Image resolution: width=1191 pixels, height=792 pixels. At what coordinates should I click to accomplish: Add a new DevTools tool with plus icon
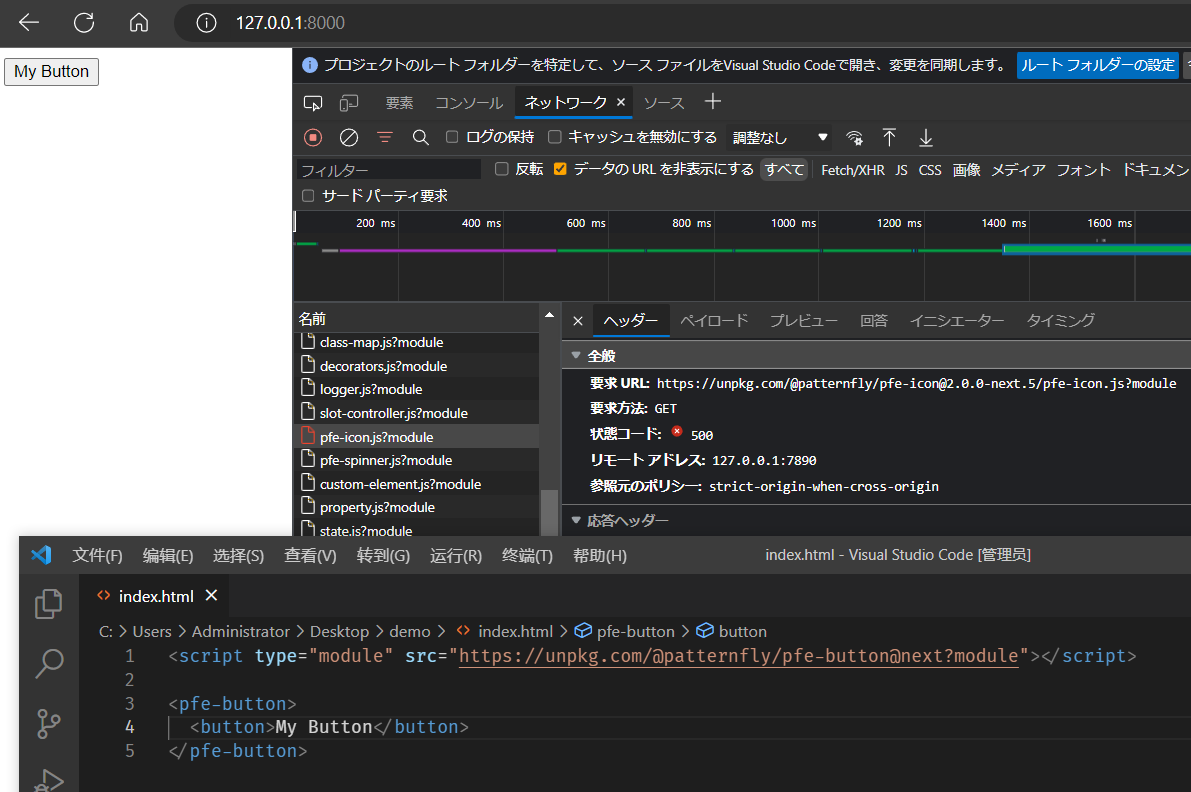tap(712, 101)
